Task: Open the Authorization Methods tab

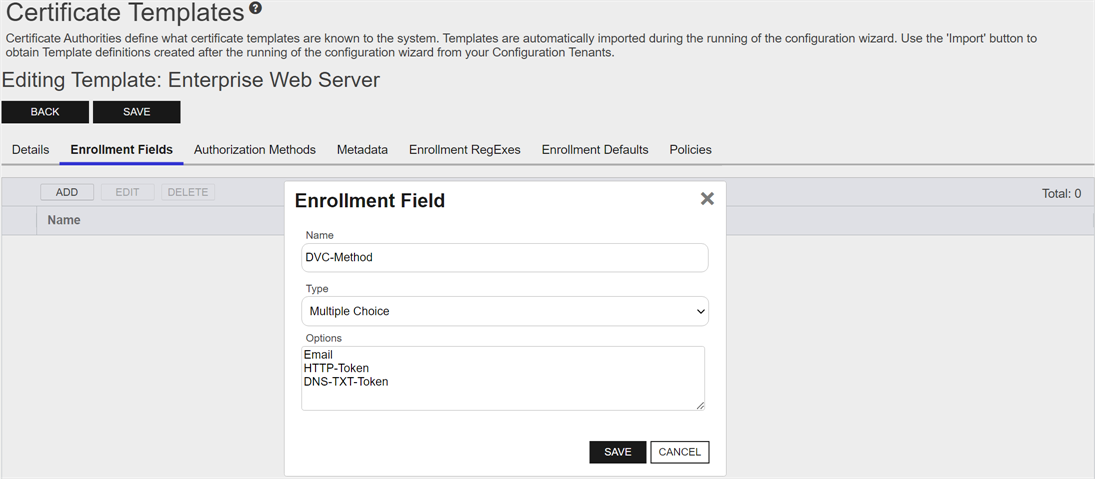Action: tap(255, 150)
